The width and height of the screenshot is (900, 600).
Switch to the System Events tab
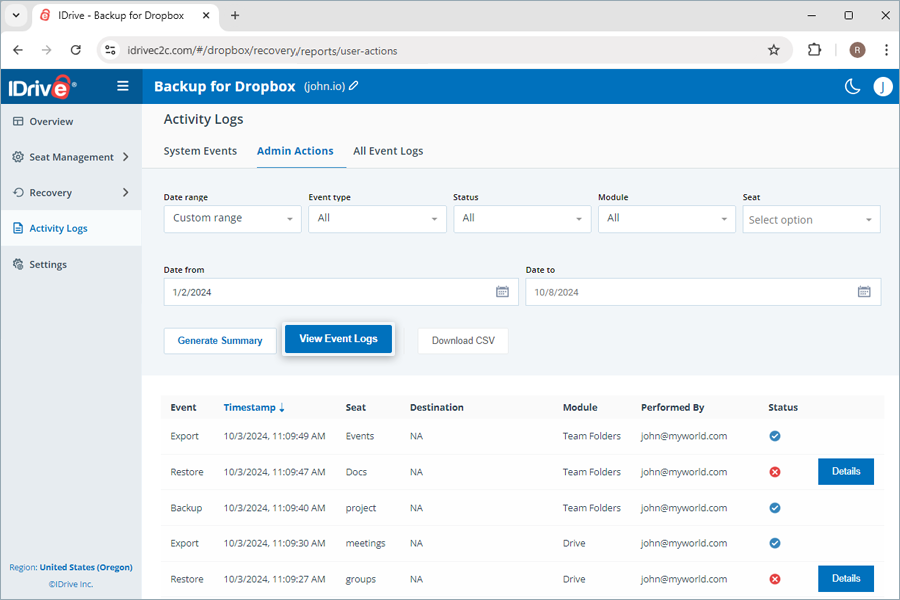pyautogui.click(x=200, y=151)
